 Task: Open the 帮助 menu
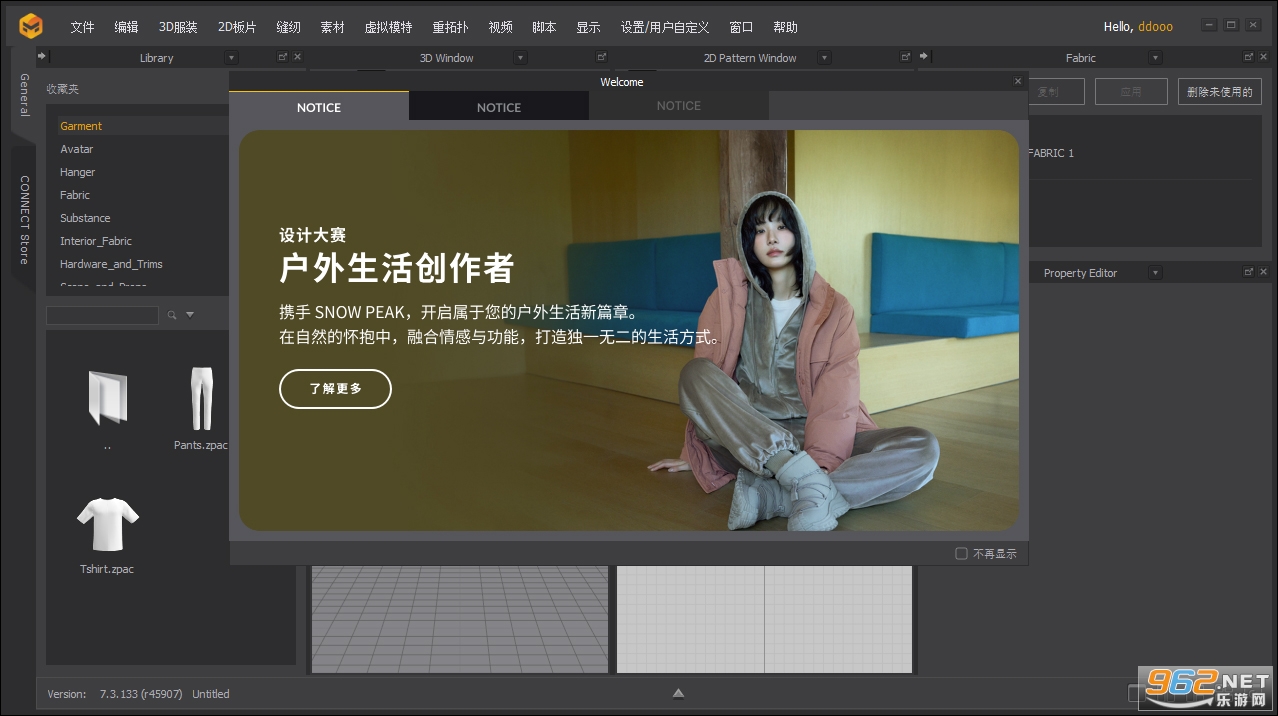click(x=785, y=27)
